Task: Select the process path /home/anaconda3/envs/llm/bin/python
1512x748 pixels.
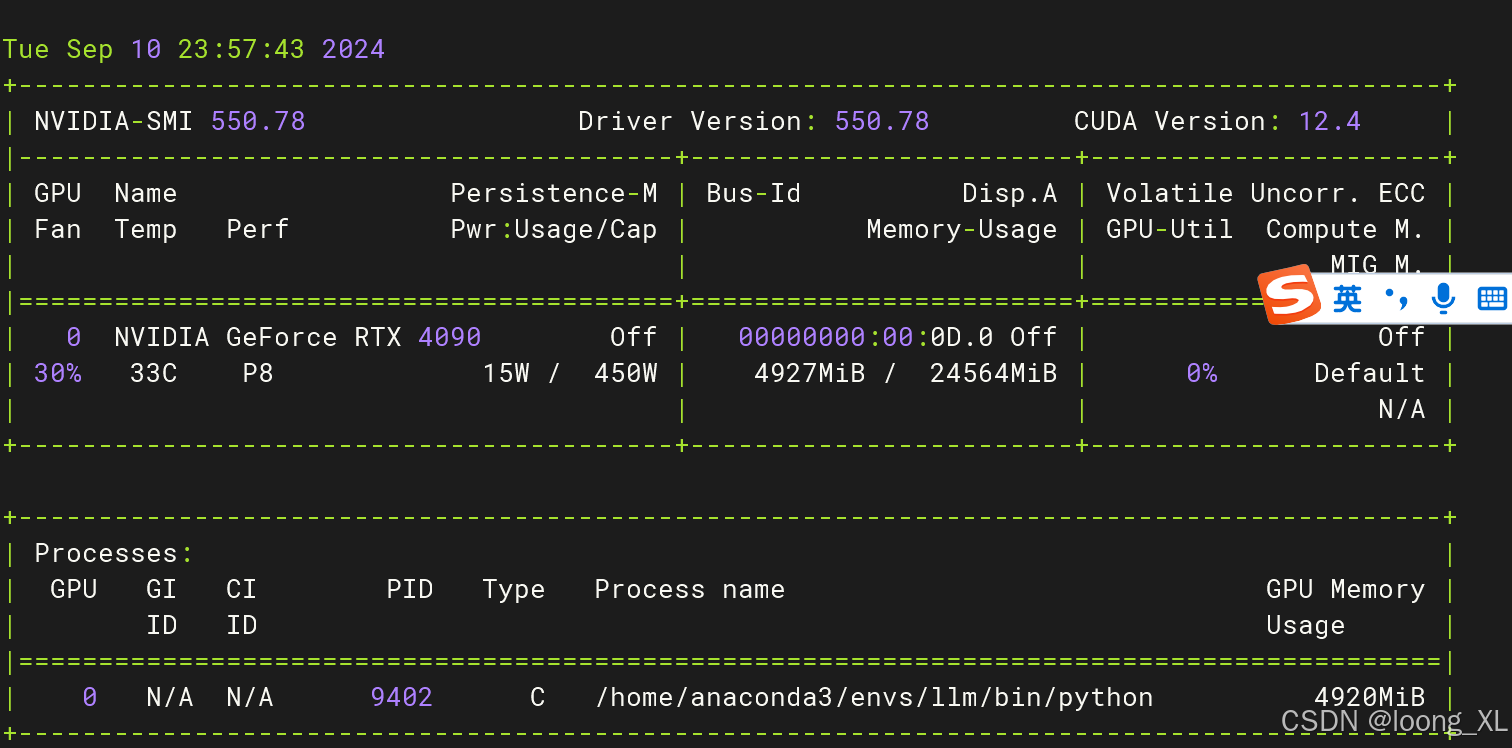Action: (874, 698)
